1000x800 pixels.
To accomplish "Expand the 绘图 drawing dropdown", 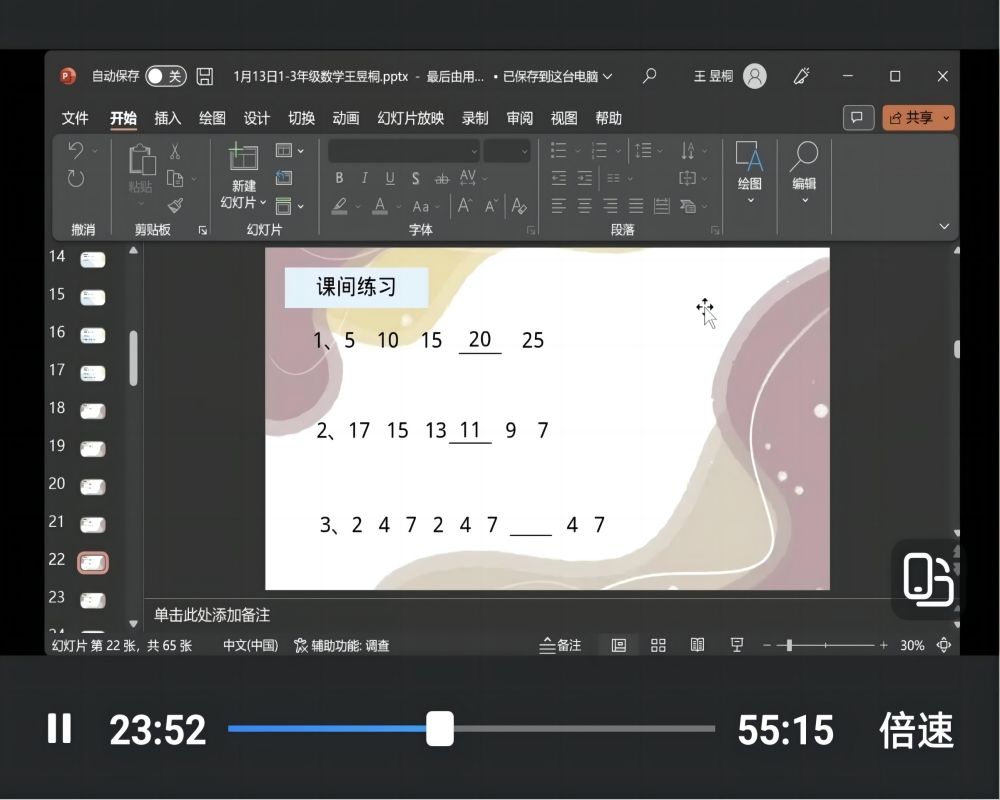I will click(750, 200).
